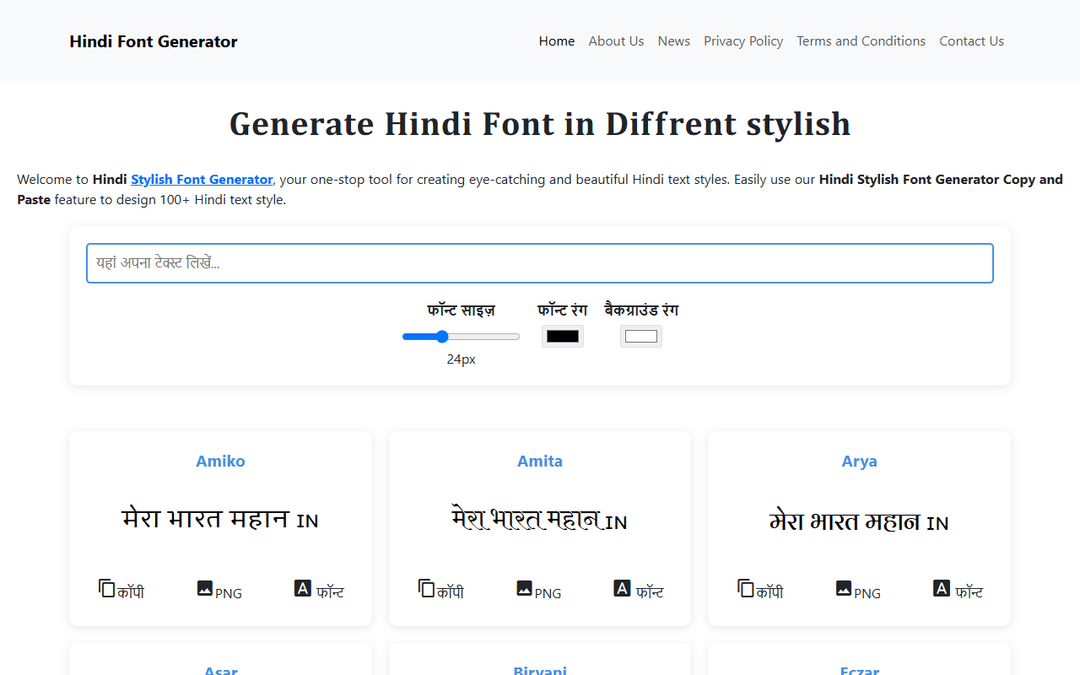Open the white background color picker
This screenshot has width=1080, height=675.
(x=641, y=336)
